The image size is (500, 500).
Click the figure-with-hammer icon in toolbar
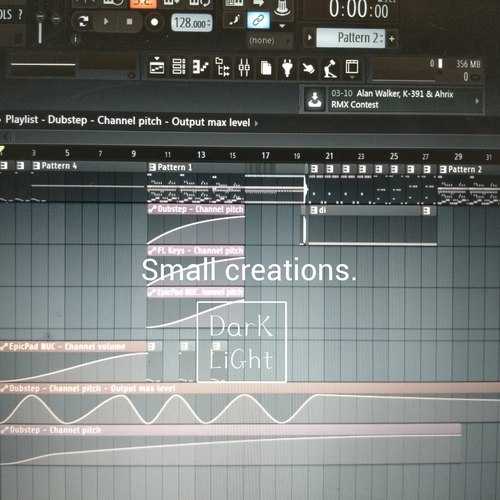[x=330, y=69]
